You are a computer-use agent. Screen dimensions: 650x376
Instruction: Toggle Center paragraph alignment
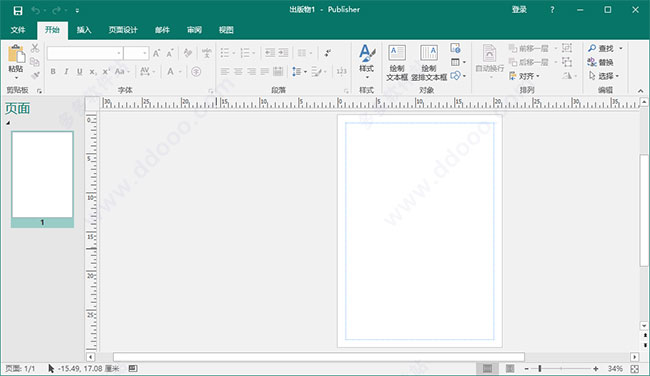pos(238,72)
